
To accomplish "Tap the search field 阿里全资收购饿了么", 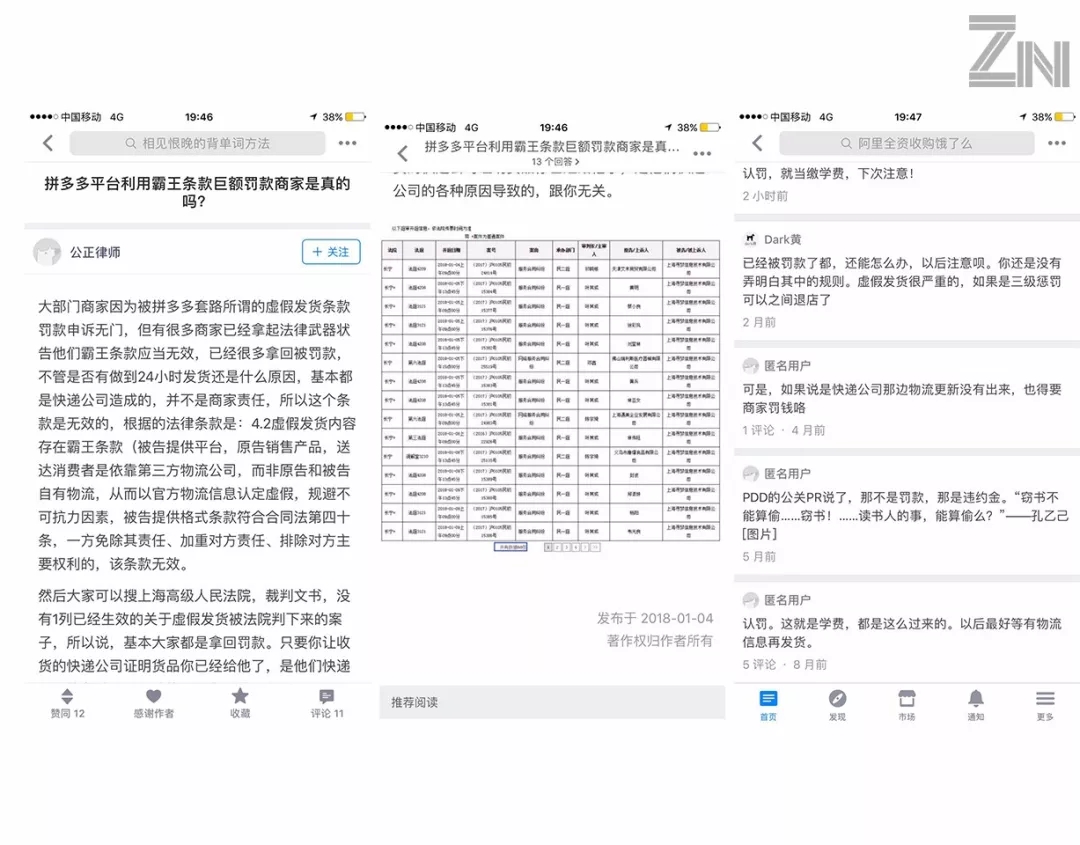I will pos(906,143).
